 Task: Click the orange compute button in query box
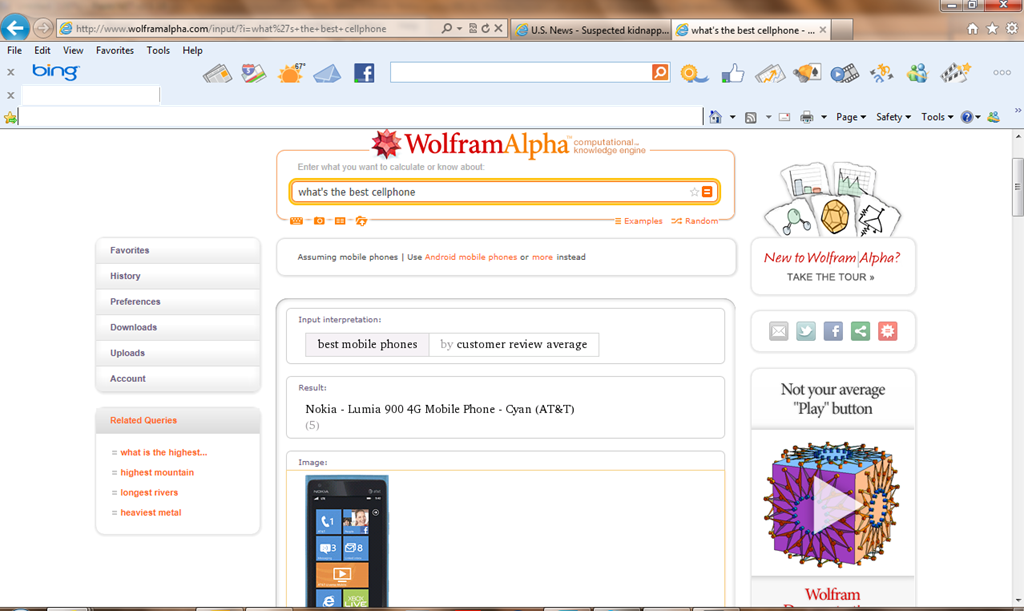707,192
